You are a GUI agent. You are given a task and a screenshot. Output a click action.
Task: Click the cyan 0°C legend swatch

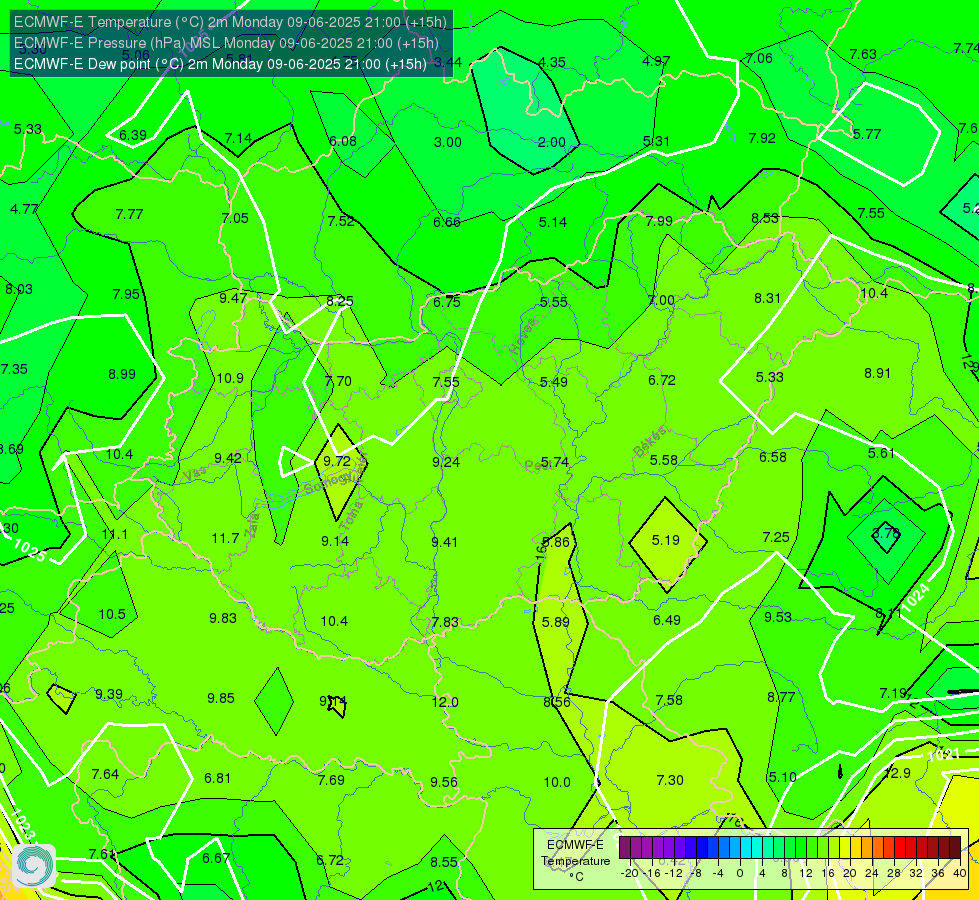click(745, 848)
